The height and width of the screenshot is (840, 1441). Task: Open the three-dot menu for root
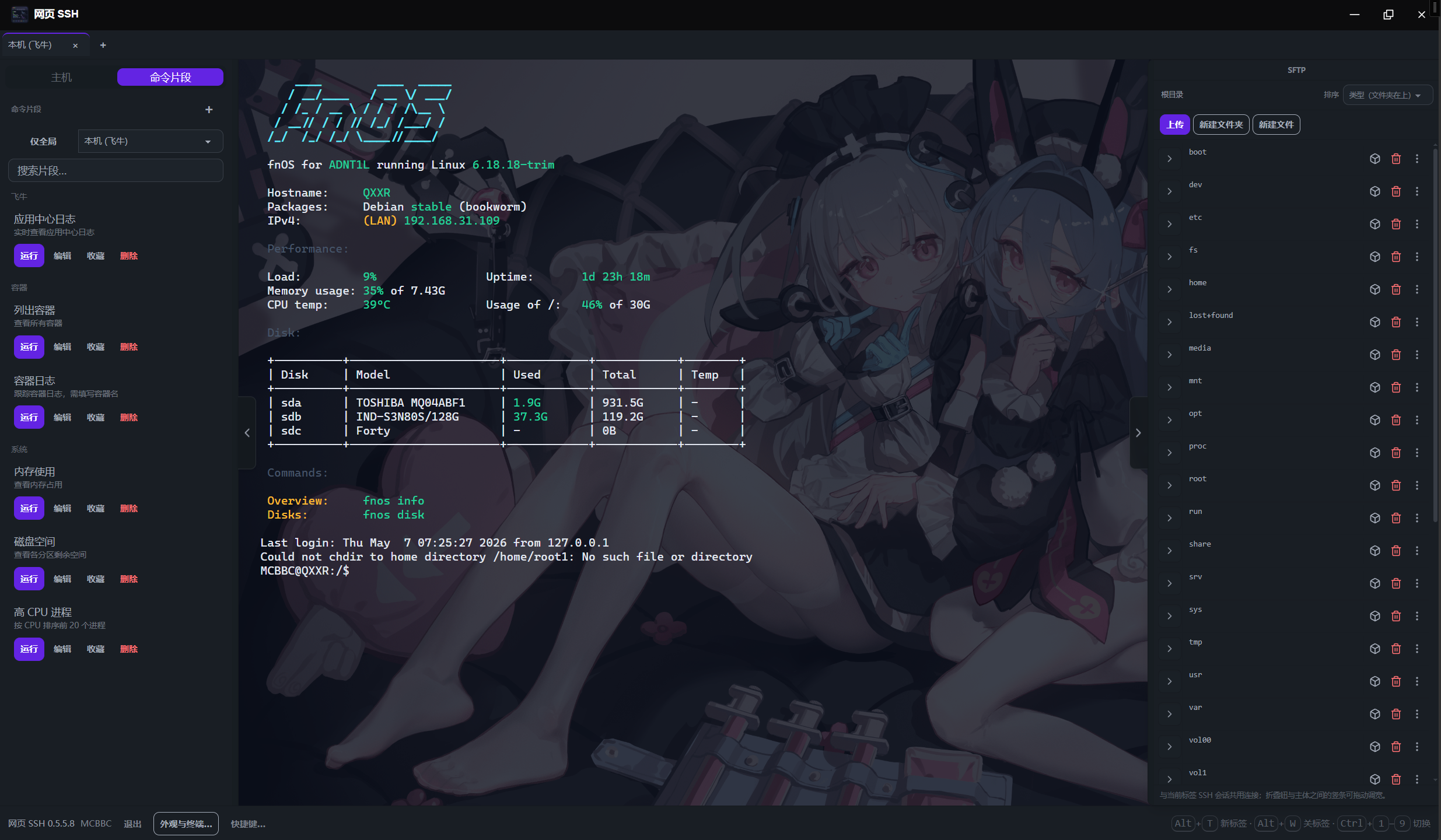click(x=1417, y=485)
